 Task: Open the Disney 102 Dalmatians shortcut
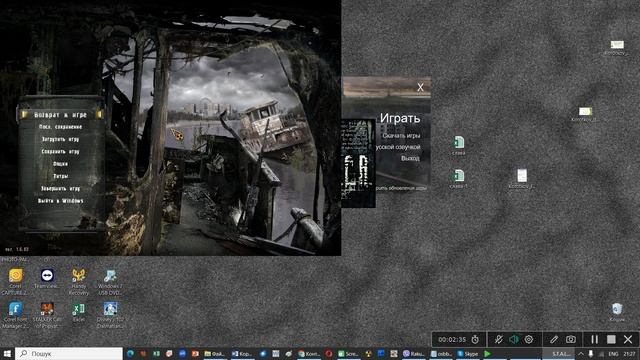click(110, 315)
